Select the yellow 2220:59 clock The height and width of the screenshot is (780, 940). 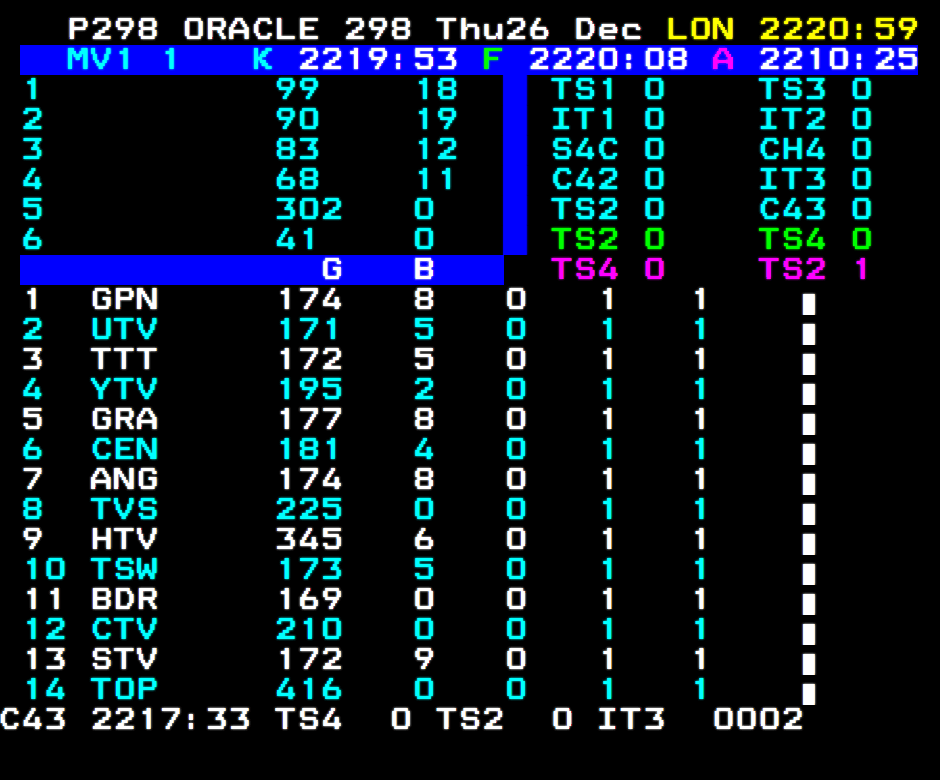click(x=838, y=29)
